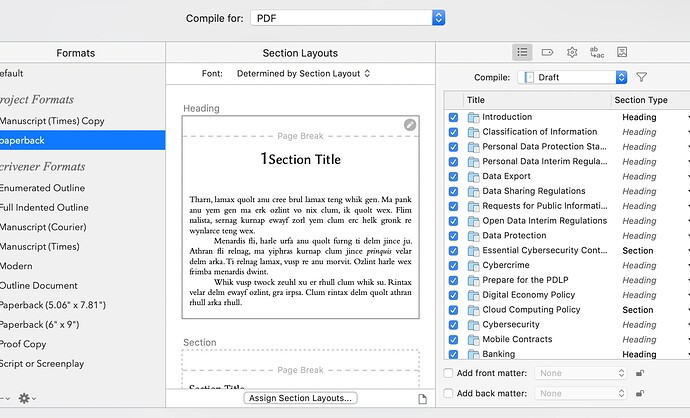
Task: Select the Personal Data Protection Sta... row
Action: [568, 147]
